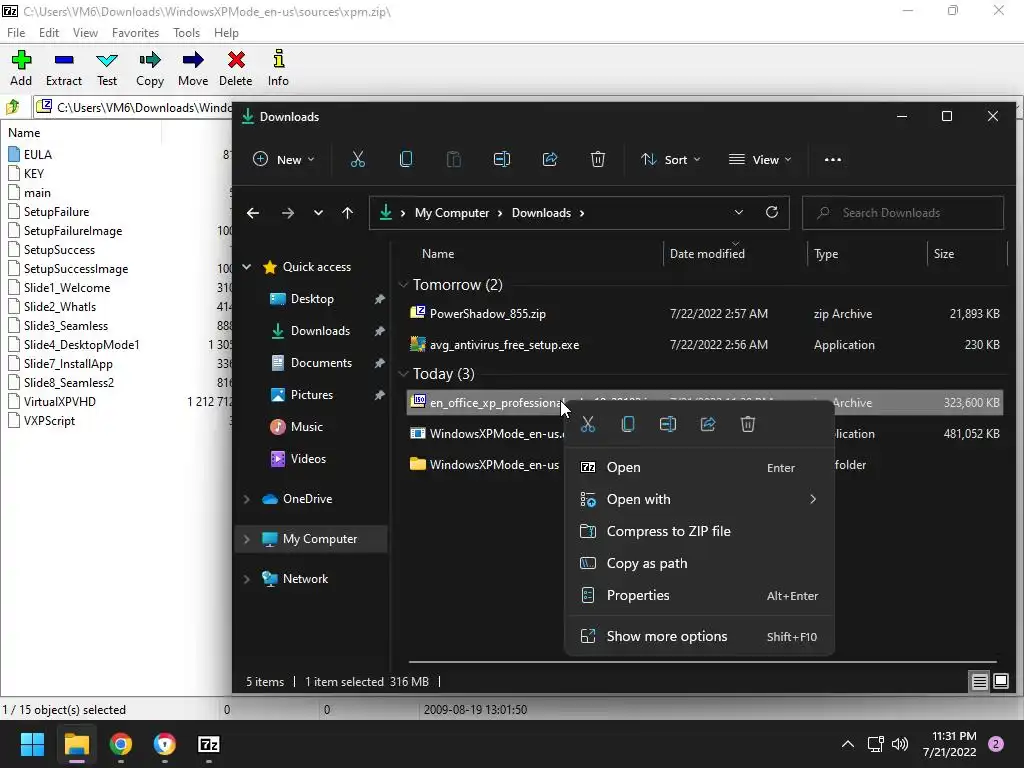Click the Test checkmark icon in 7-Zip
The image size is (1024, 768).
point(107,60)
